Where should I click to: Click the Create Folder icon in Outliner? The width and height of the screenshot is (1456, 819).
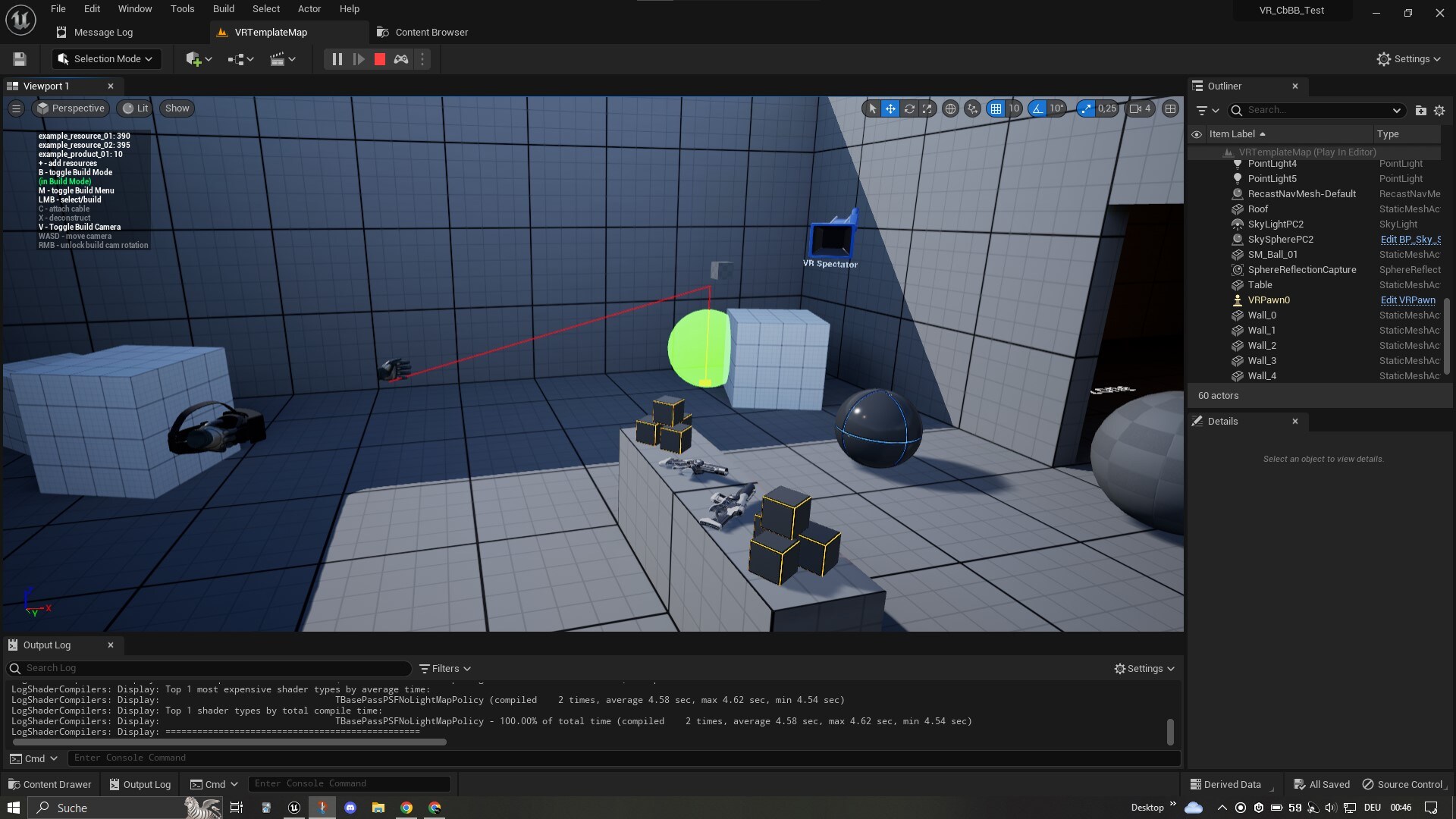(x=1421, y=110)
